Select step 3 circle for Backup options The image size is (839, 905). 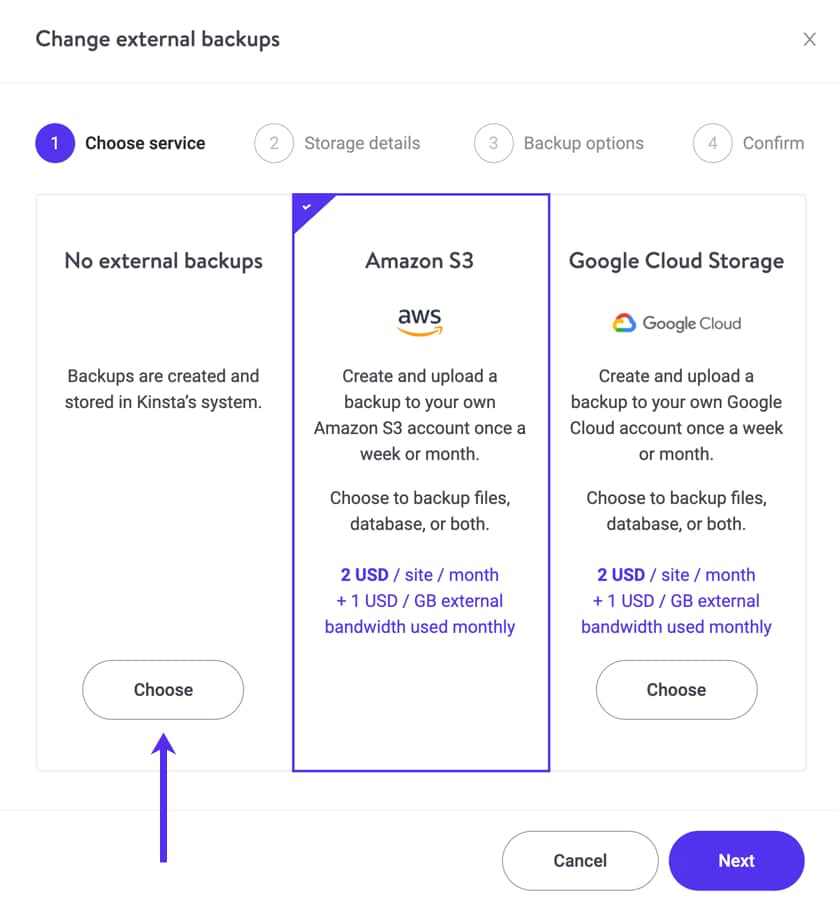click(x=493, y=143)
